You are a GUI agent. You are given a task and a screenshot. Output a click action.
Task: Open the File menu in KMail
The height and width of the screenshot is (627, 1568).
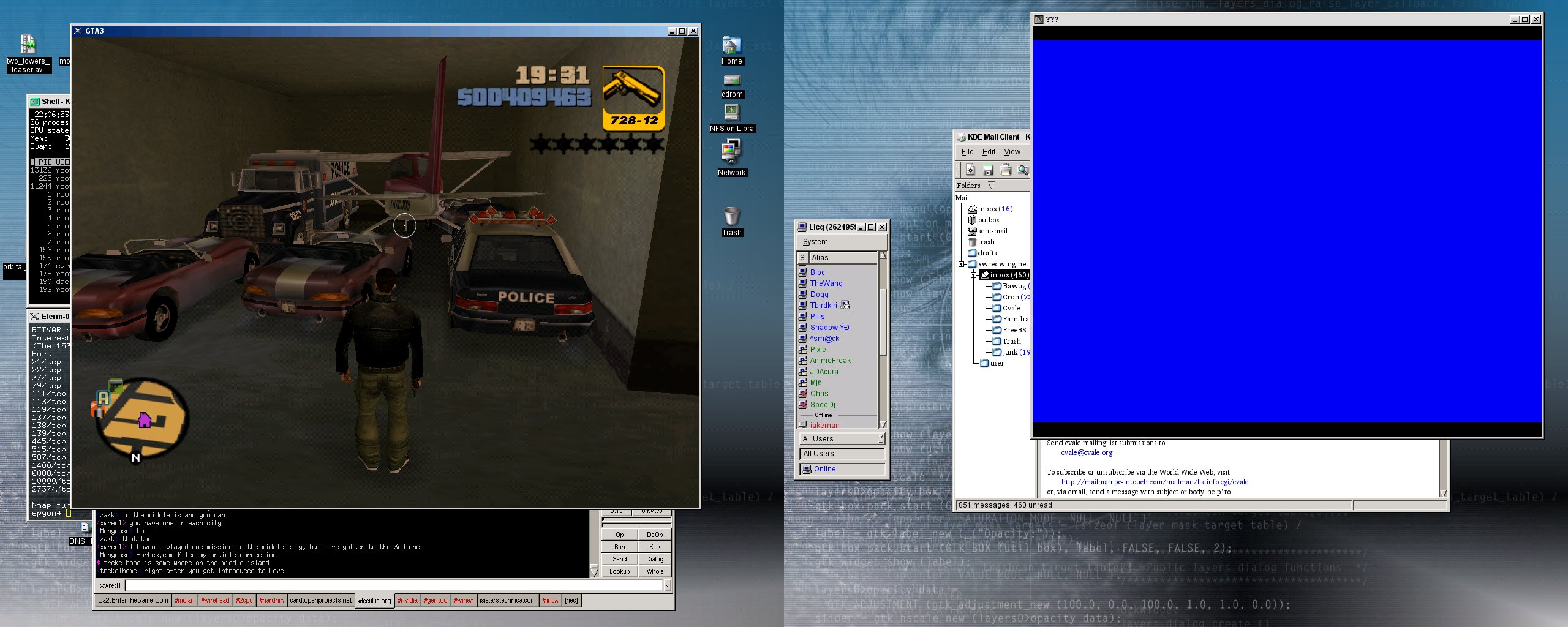[x=967, y=152]
